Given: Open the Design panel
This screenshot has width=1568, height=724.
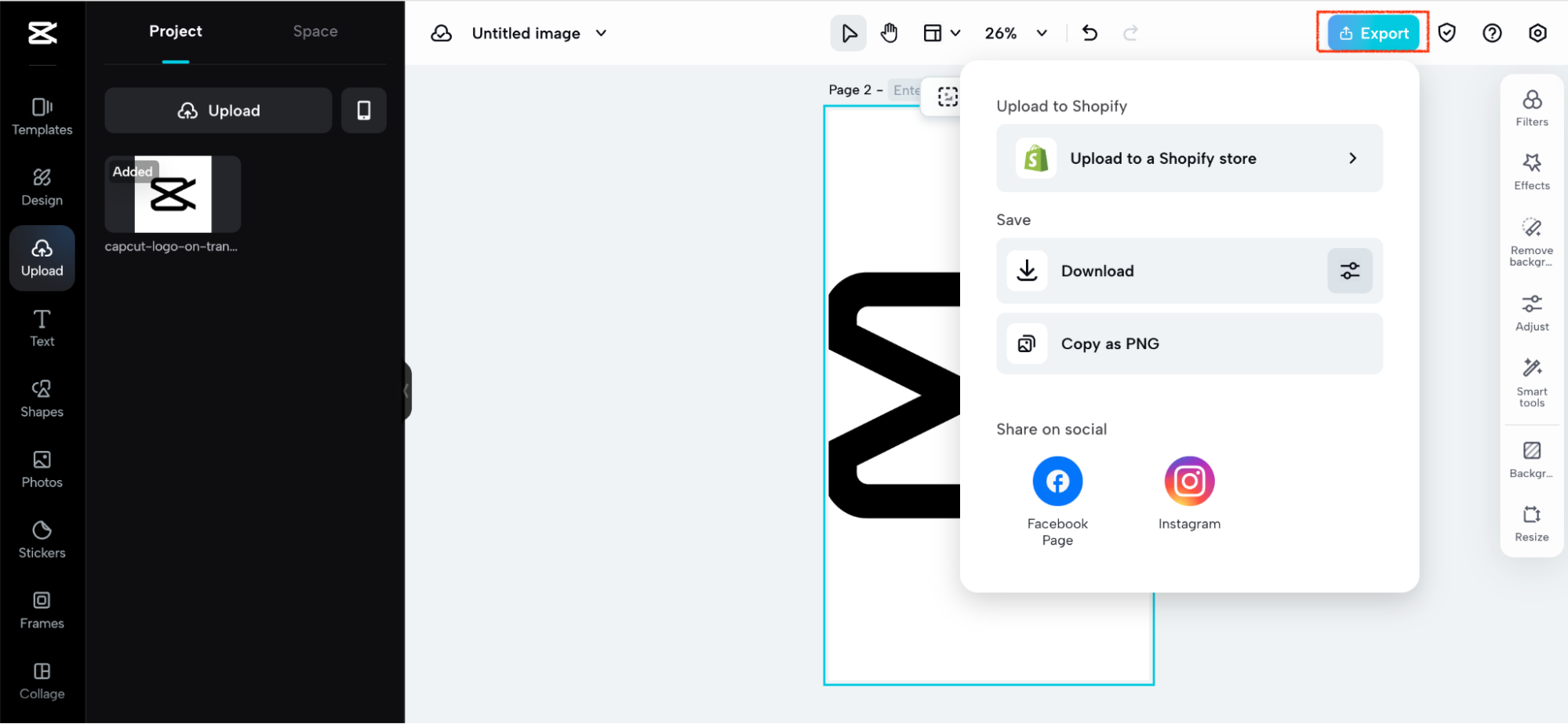Looking at the screenshot, I should coord(42,187).
